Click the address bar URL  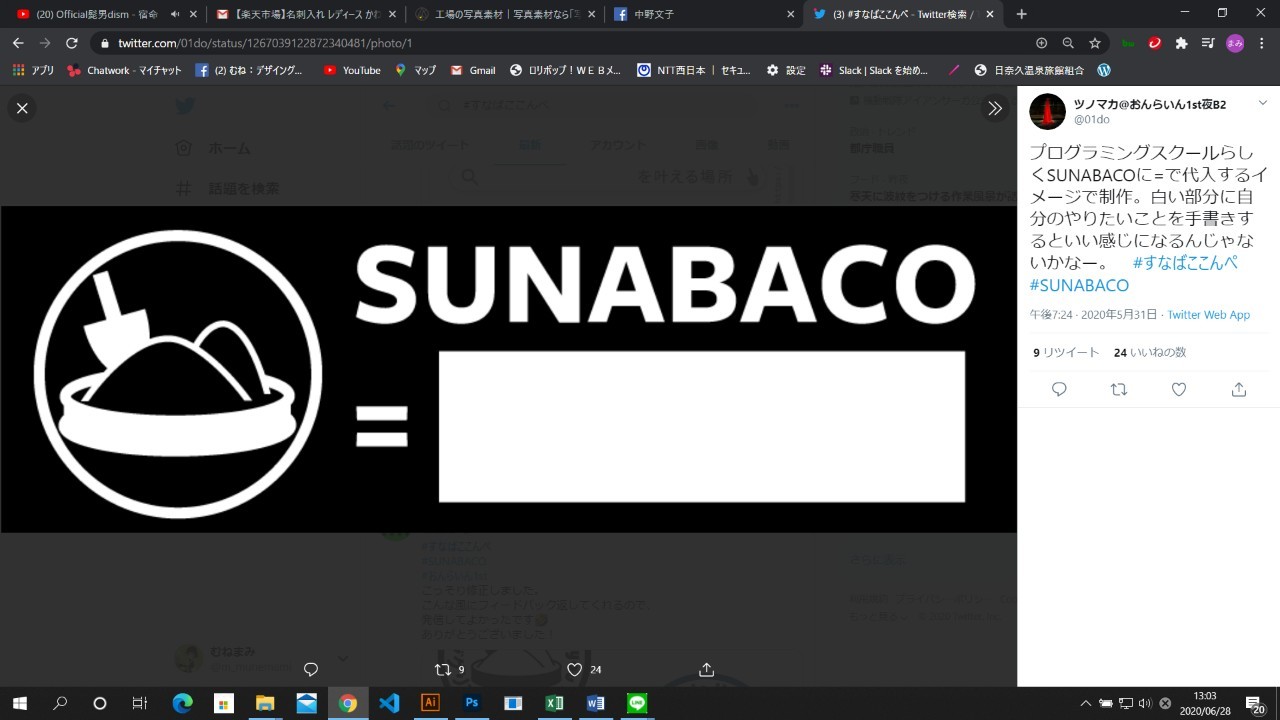point(265,43)
